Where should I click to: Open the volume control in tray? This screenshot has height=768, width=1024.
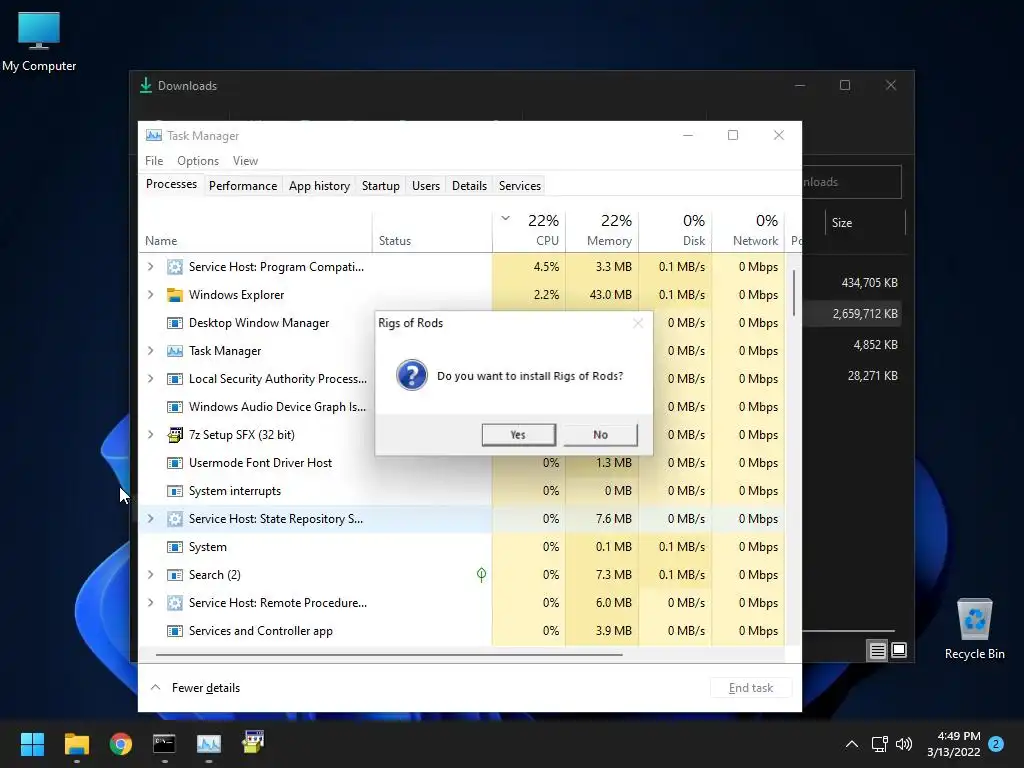click(904, 744)
